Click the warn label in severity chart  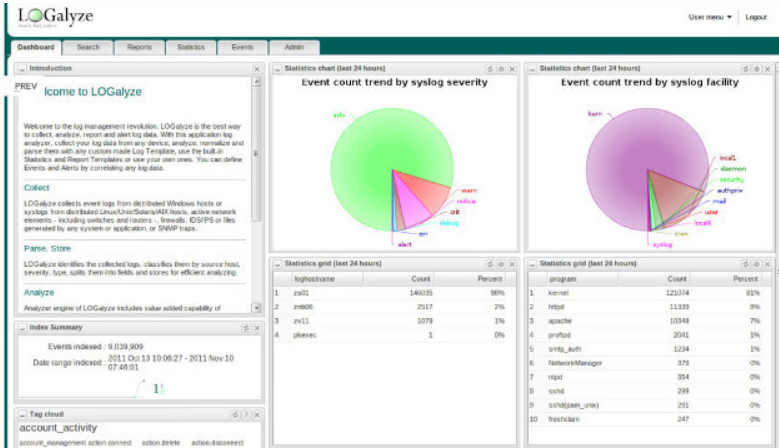[x=469, y=191]
